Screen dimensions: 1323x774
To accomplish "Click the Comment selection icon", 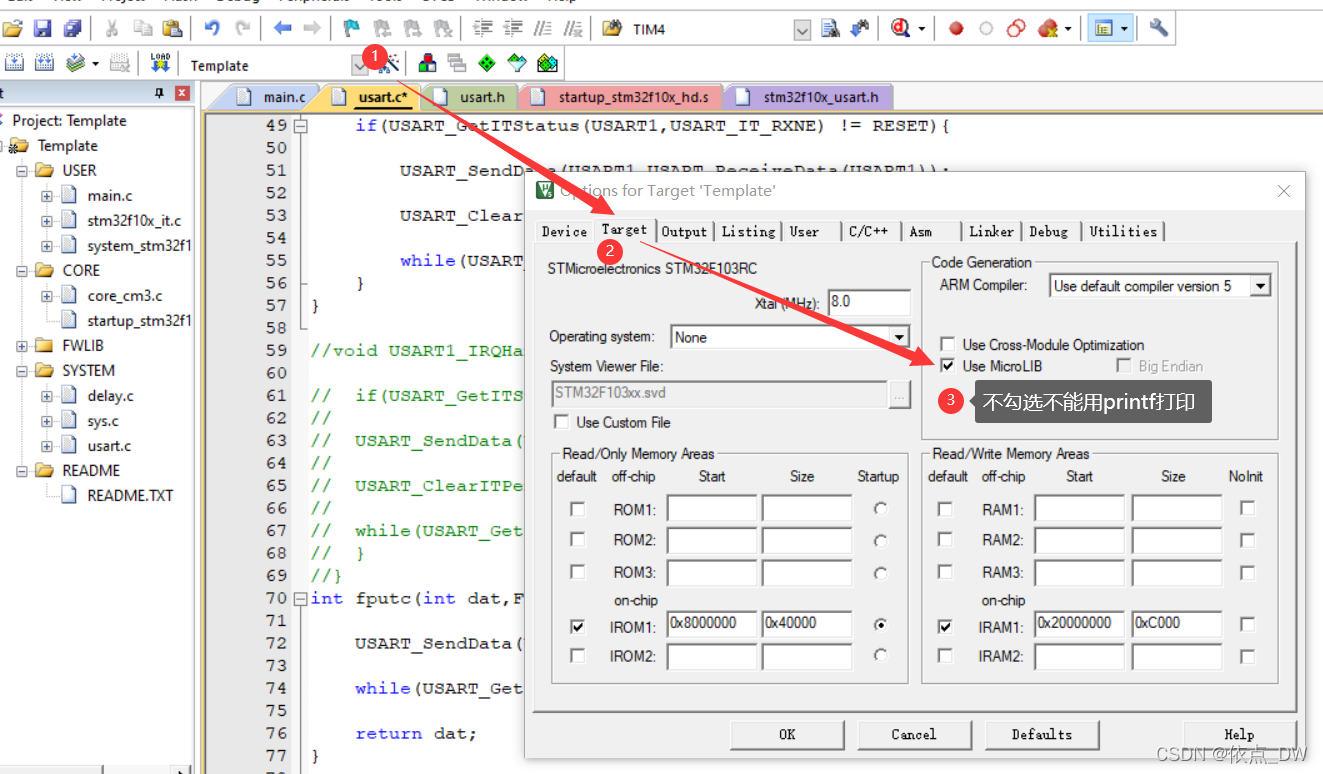I will point(543,29).
